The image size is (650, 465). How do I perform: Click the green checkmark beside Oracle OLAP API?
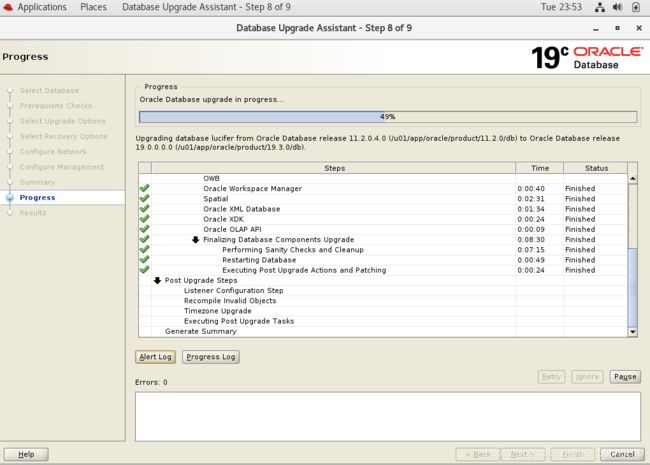pyautogui.click(x=144, y=229)
